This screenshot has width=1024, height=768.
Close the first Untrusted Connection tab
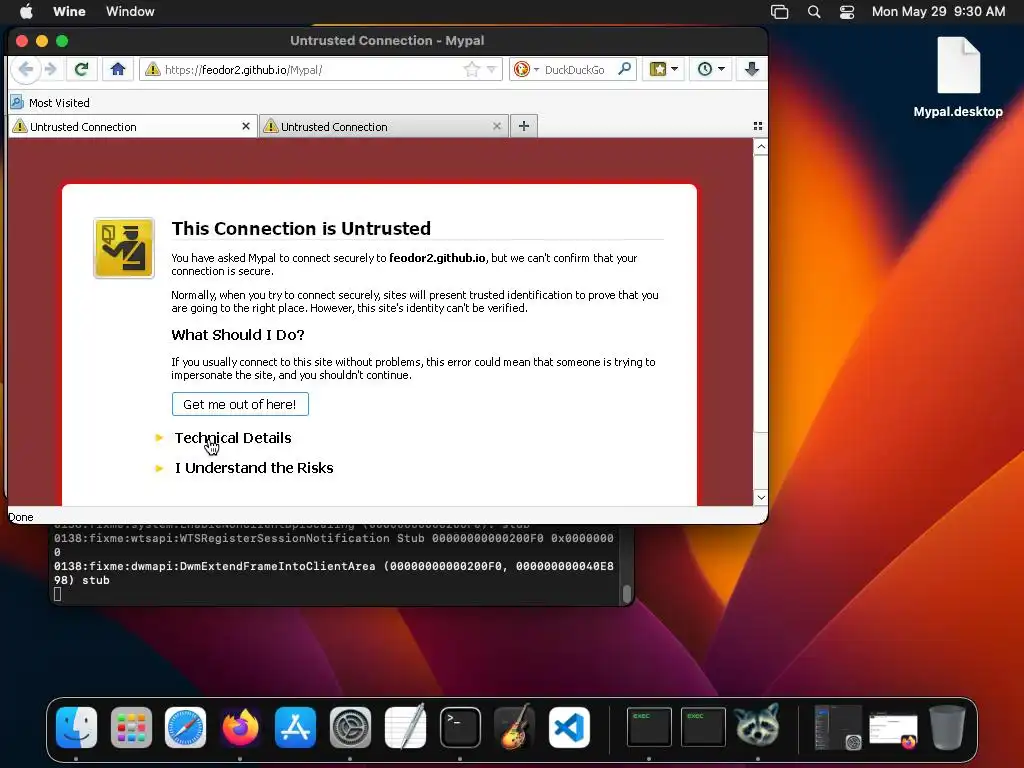point(246,126)
